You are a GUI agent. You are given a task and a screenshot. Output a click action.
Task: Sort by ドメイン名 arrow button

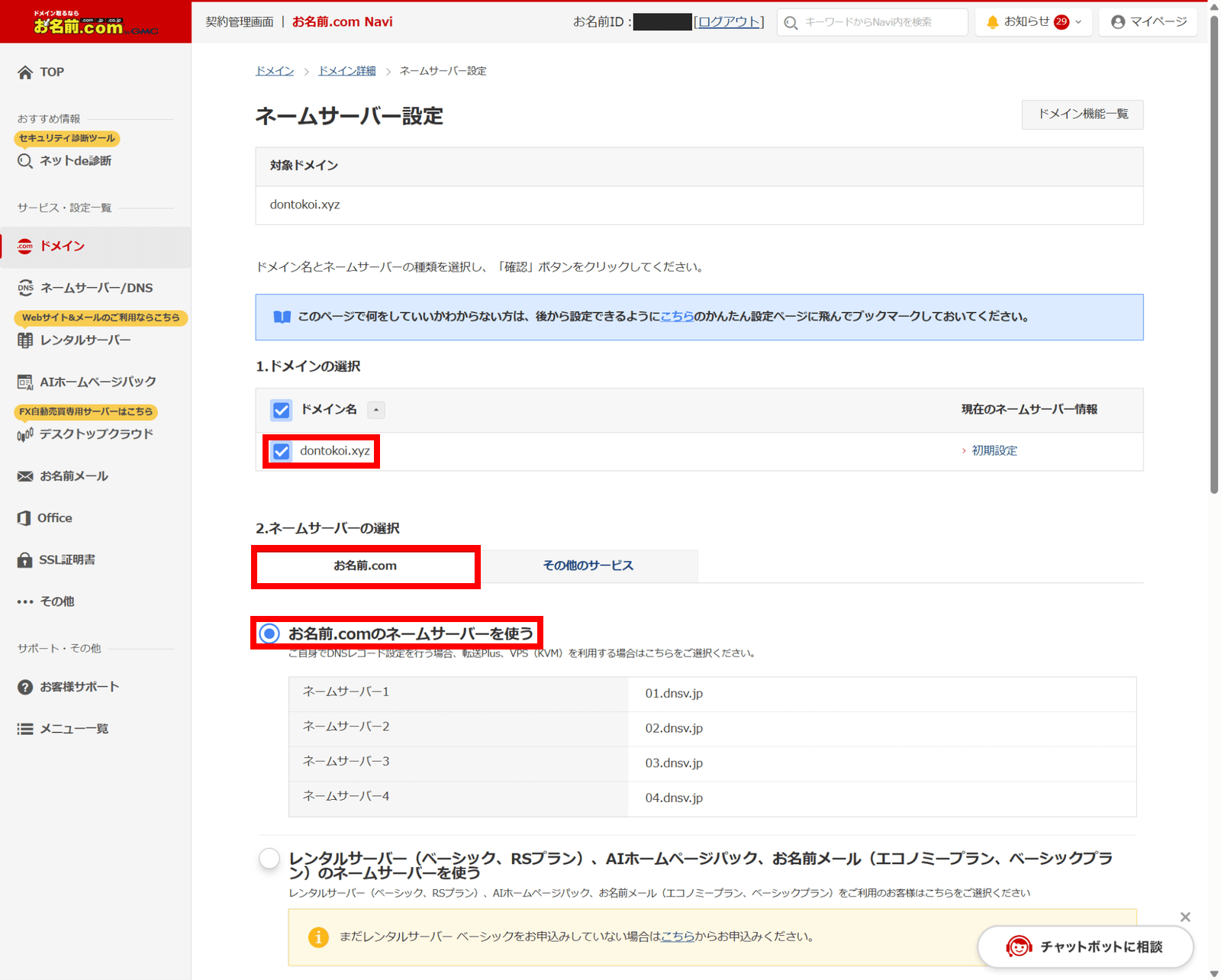[x=376, y=410]
